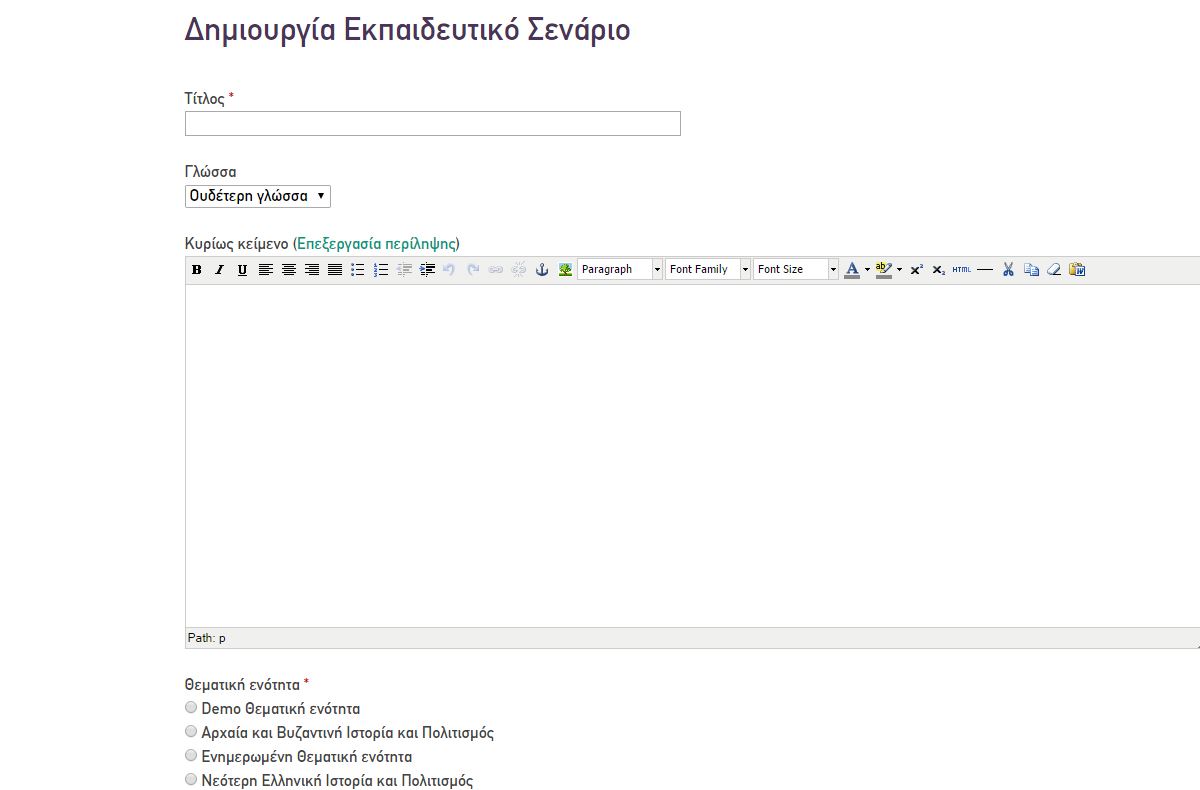The width and height of the screenshot is (1200, 790).
Task: Select 'Νεότερη Ελληνική Ιστορία και Πολιτισμός' radio option
Action: [x=191, y=780]
